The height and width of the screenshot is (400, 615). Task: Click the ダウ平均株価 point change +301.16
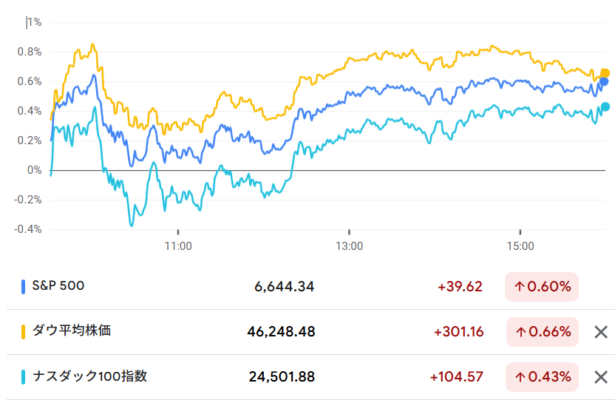coord(460,332)
